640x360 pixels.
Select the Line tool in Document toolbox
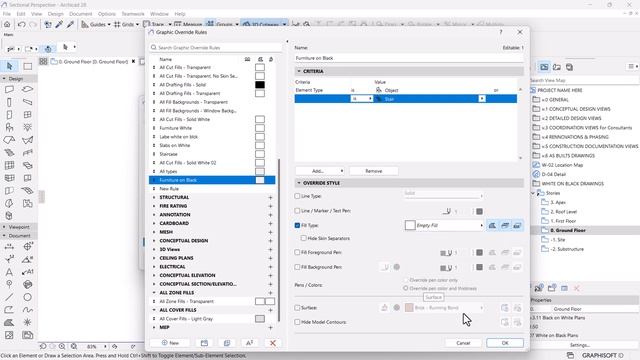(9, 297)
